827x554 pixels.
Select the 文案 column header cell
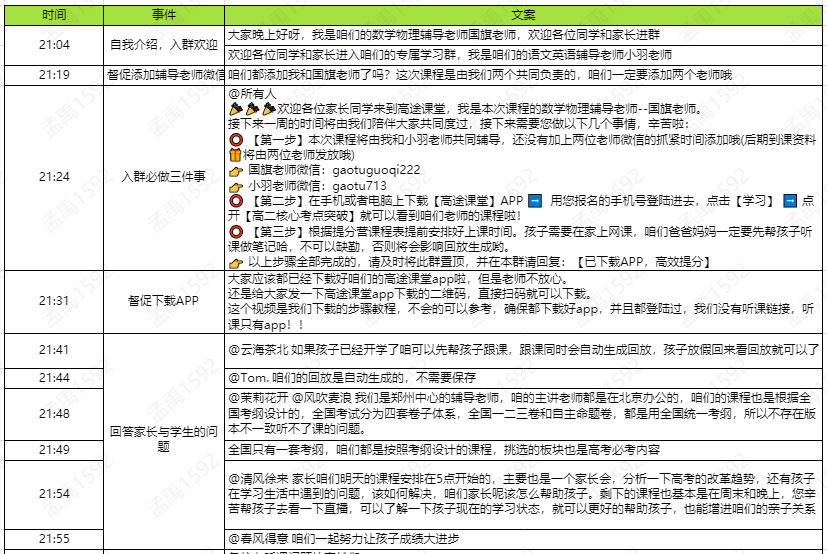point(522,17)
